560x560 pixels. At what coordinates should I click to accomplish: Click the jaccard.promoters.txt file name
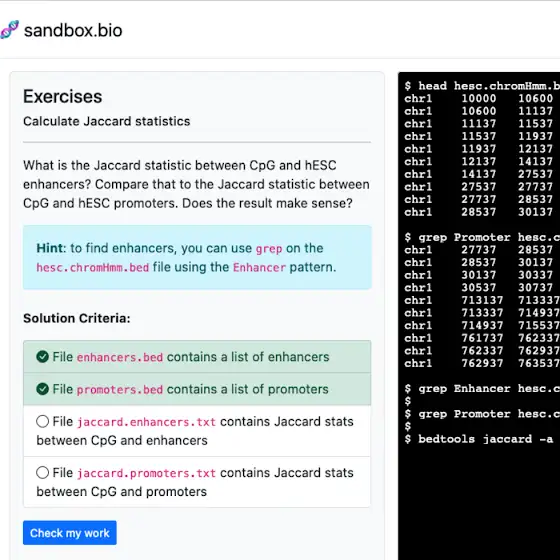146,473
